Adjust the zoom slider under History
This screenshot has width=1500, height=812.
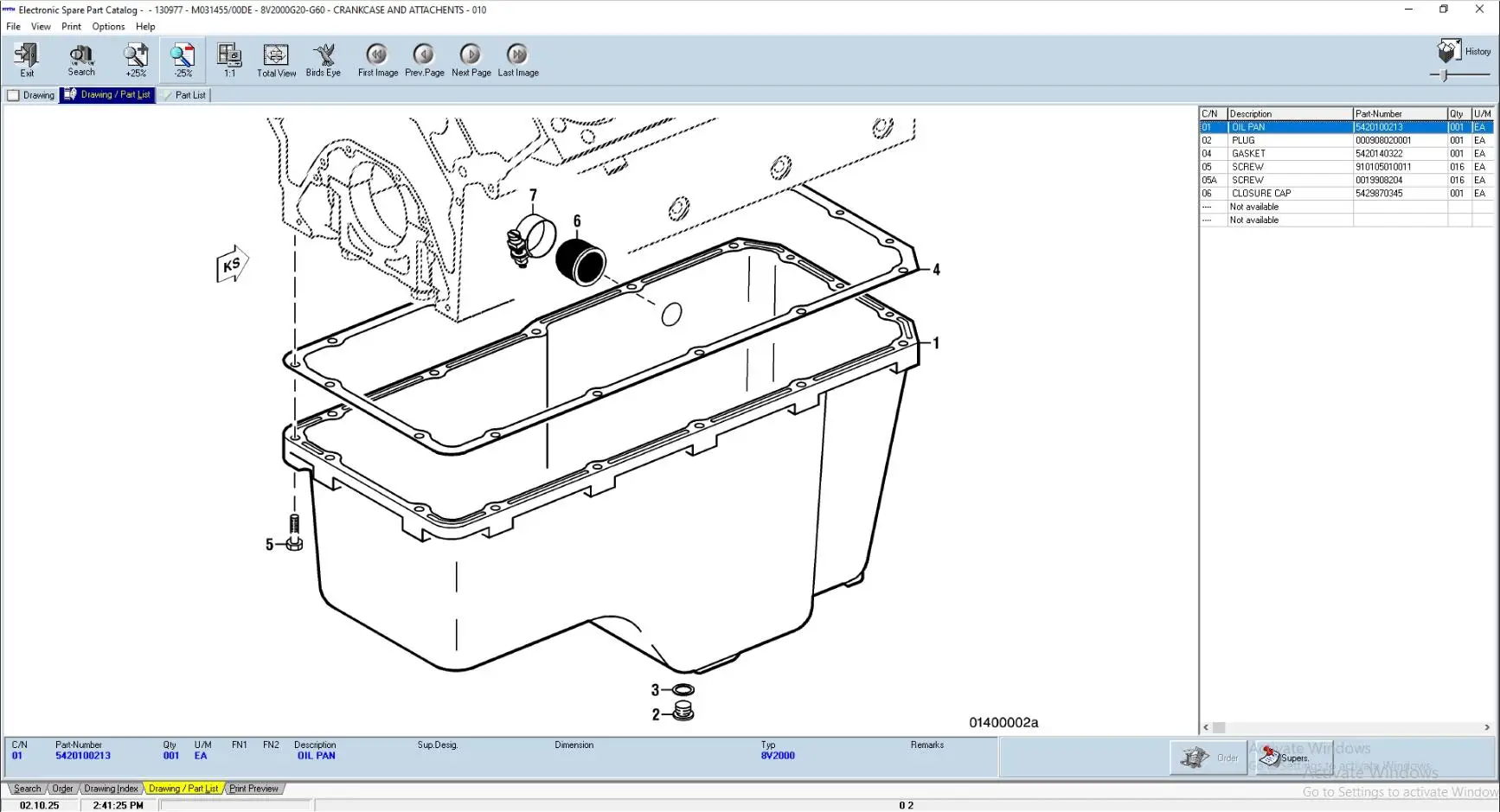tap(1445, 75)
